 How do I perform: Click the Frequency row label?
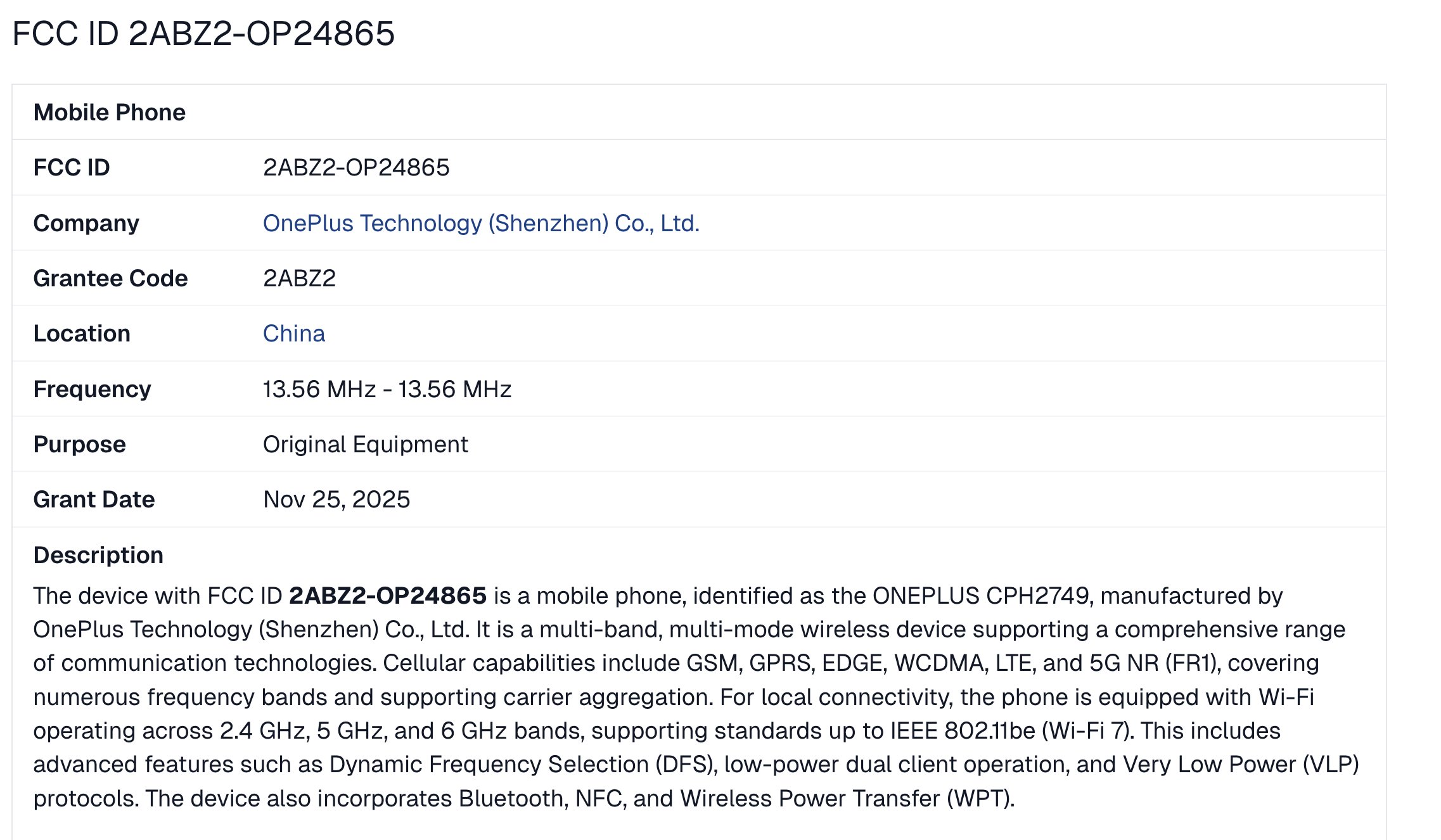(92, 389)
